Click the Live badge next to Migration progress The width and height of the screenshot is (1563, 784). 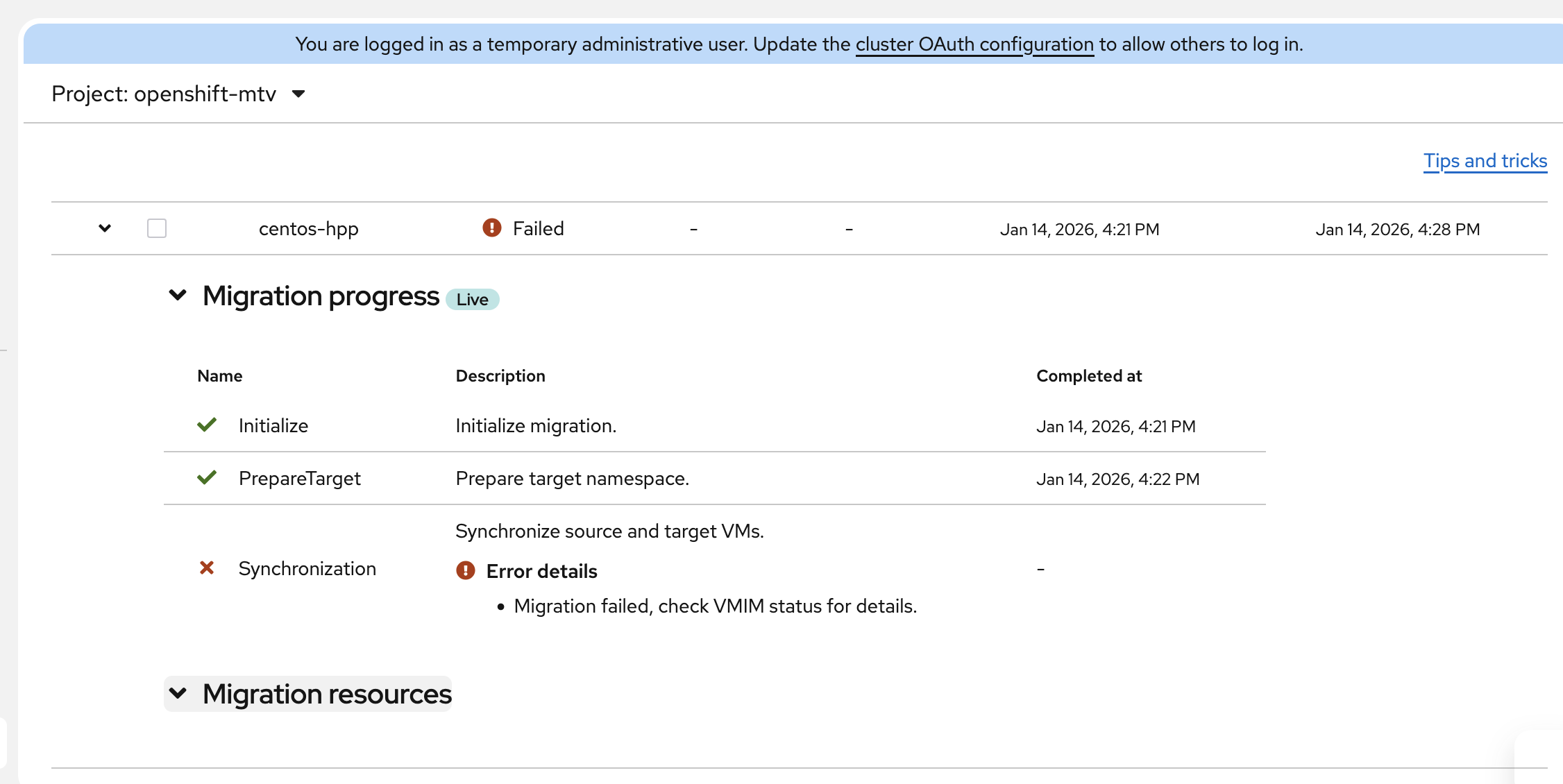tap(472, 299)
